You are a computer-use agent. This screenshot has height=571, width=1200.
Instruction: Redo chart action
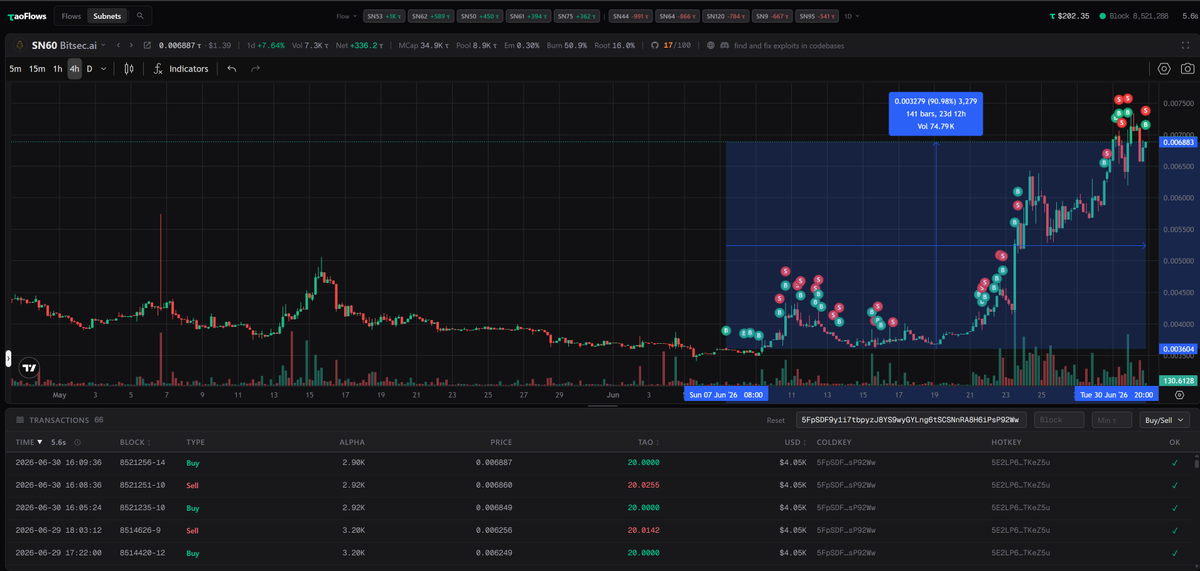tap(255, 69)
